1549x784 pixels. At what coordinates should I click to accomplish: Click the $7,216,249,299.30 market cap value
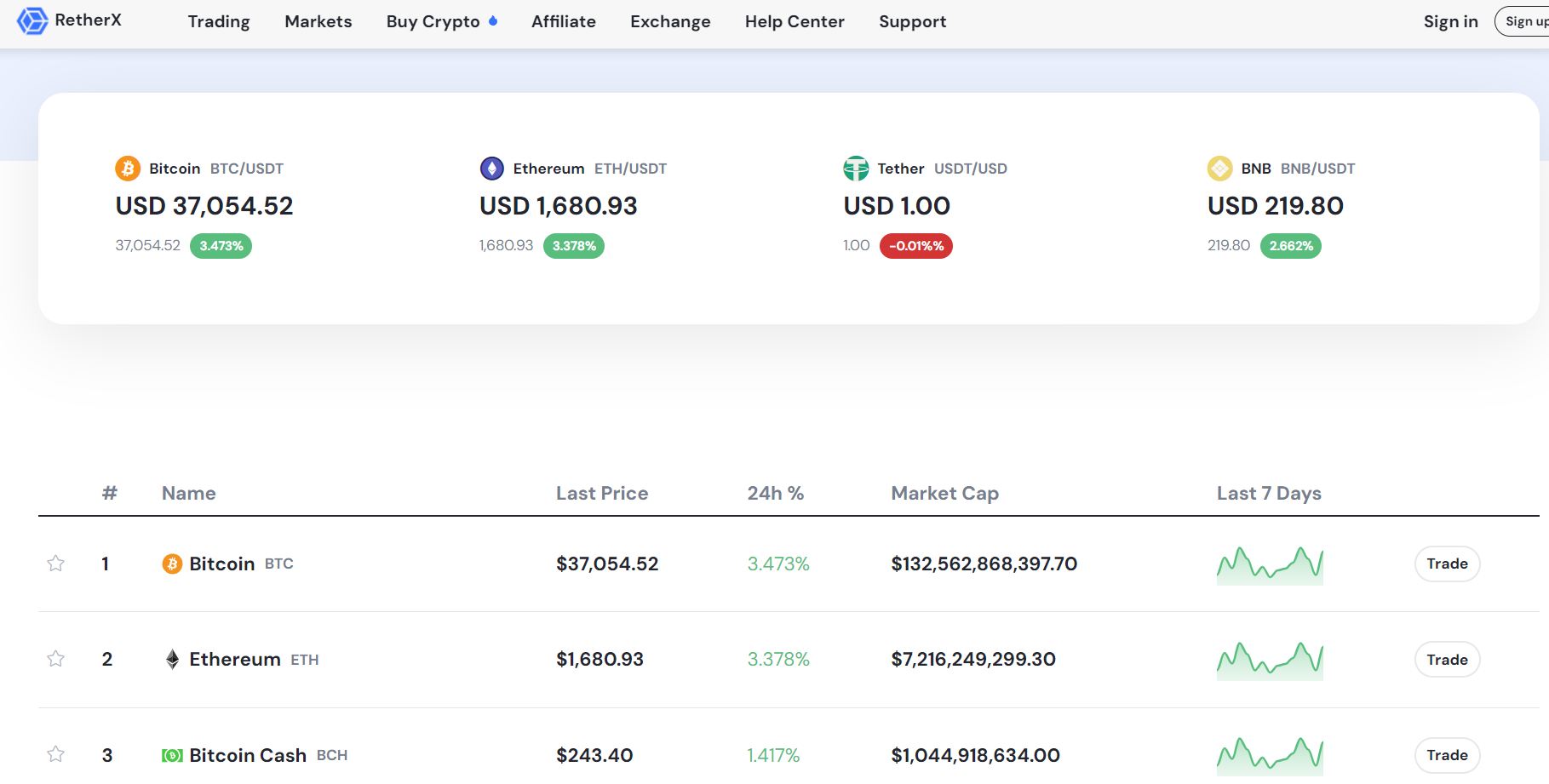[973, 659]
